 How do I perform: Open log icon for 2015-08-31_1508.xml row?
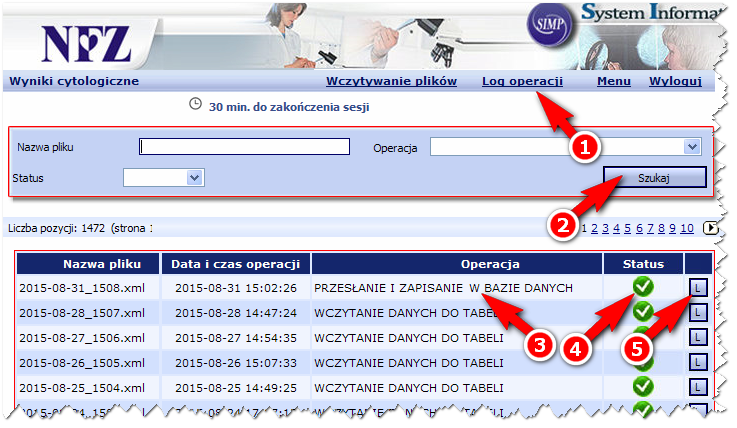click(x=697, y=288)
